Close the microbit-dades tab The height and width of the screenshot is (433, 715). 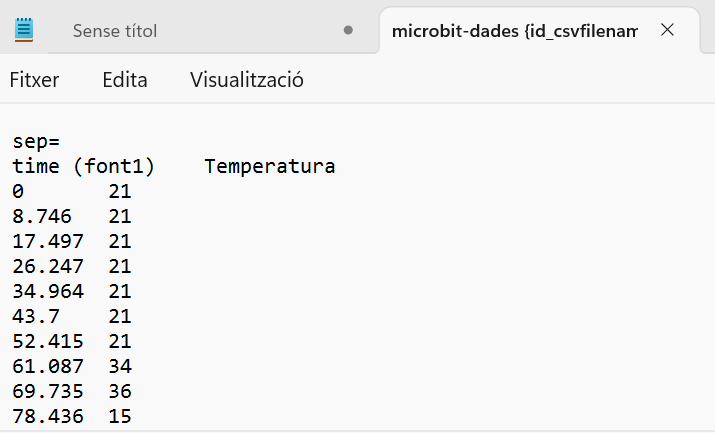pos(668,30)
